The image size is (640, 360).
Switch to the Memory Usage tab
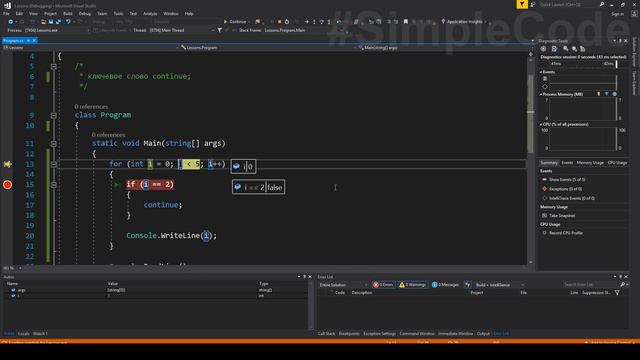(x=590, y=163)
